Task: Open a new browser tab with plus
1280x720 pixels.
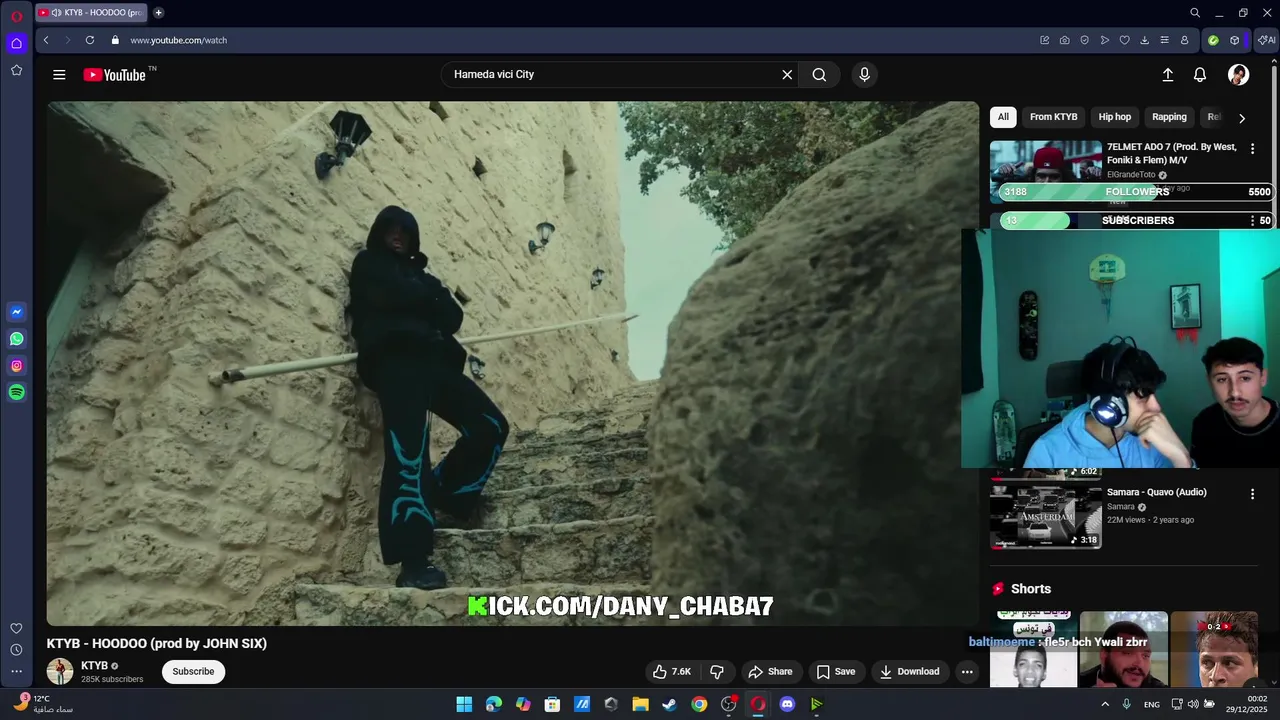Action: coord(158,13)
